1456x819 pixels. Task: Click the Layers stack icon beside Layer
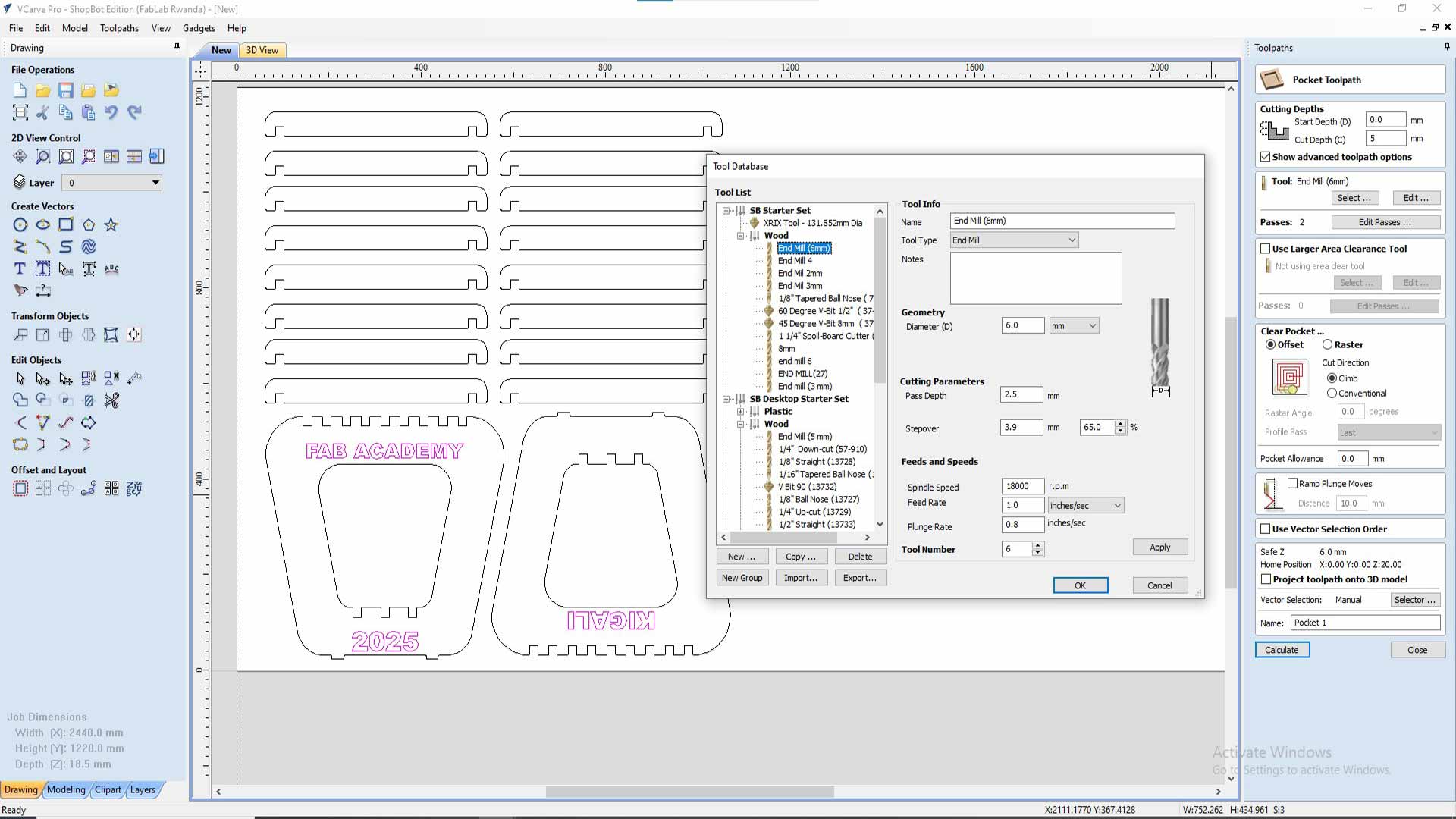tap(20, 182)
